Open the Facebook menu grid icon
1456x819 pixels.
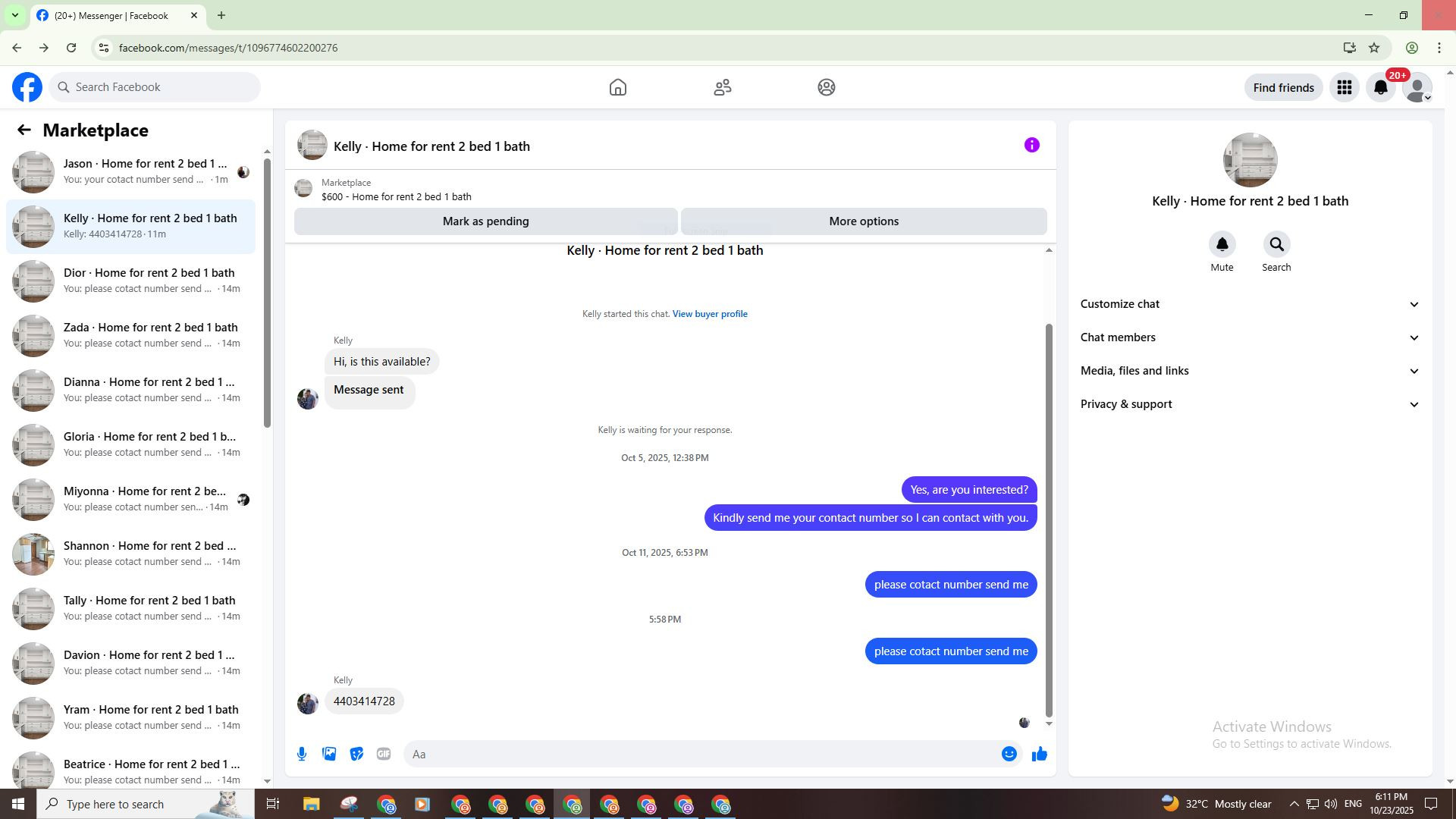coord(1345,88)
